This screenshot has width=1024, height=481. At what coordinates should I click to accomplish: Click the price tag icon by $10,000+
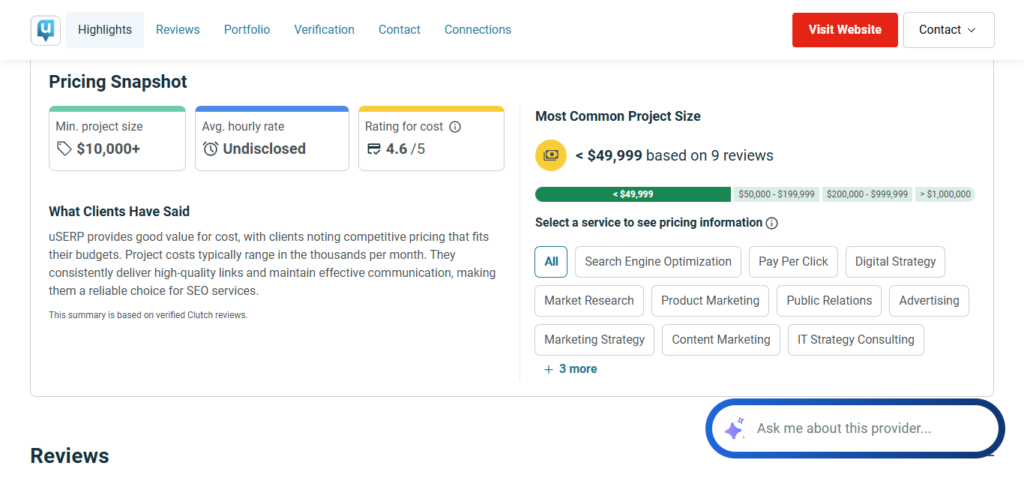pos(64,149)
